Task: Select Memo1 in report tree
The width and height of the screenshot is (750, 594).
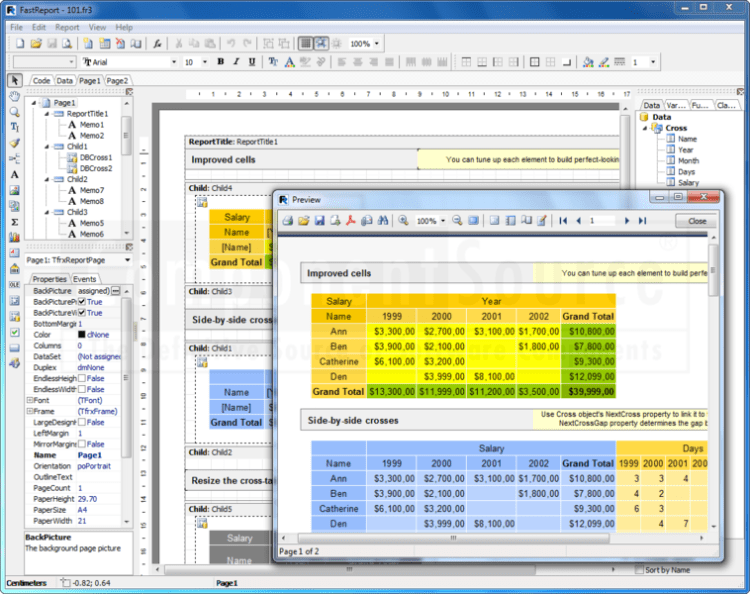Action: [92, 125]
